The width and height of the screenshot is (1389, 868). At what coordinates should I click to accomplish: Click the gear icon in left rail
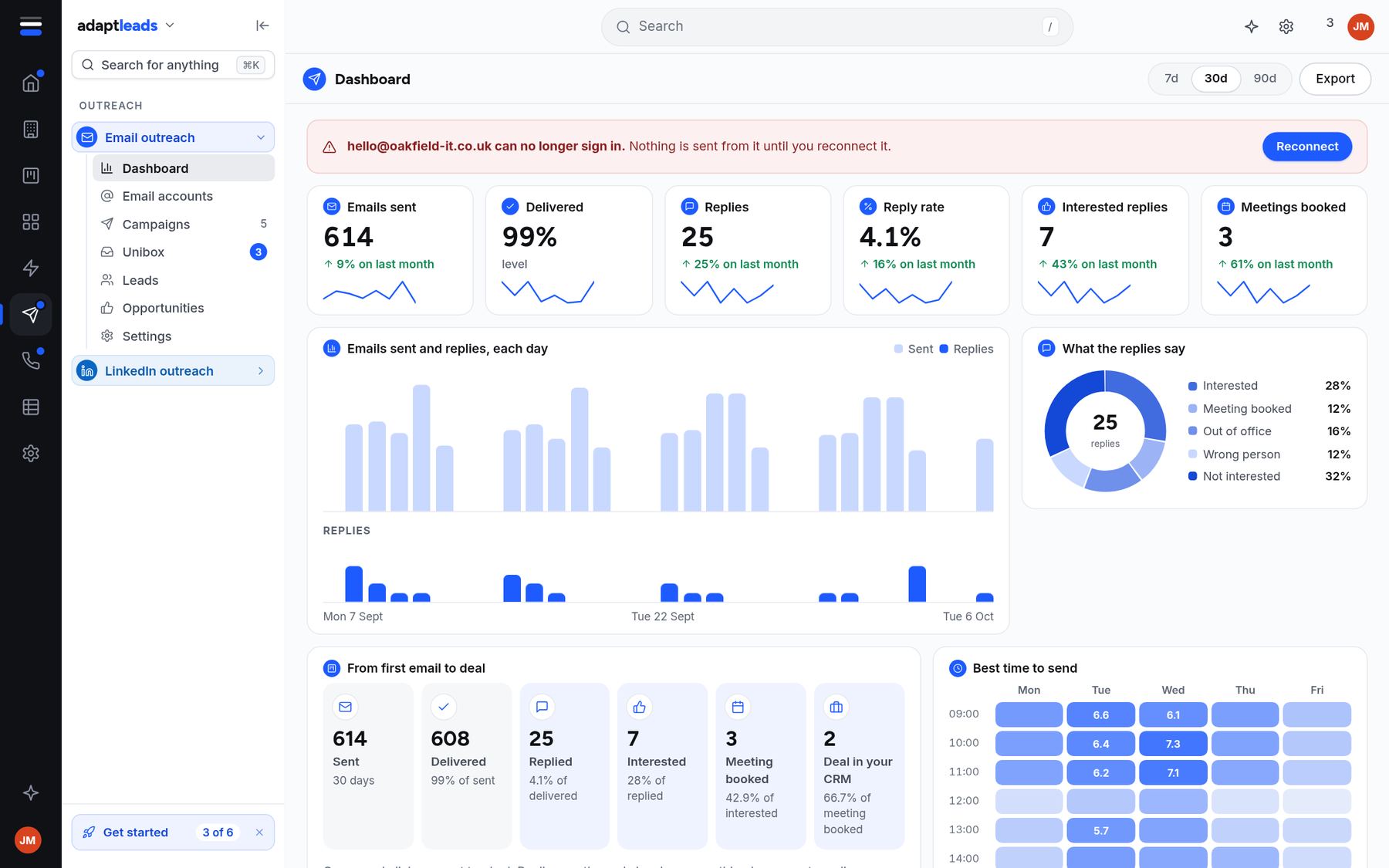pos(31,453)
